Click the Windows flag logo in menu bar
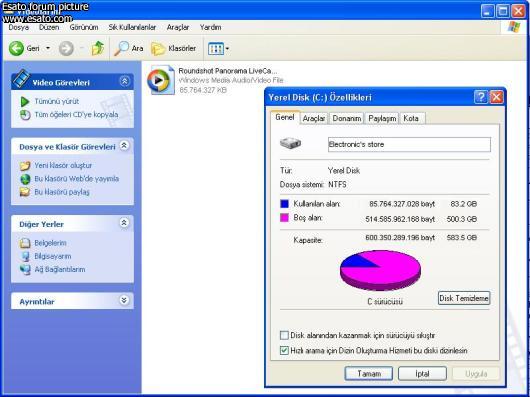 [514, 27]
